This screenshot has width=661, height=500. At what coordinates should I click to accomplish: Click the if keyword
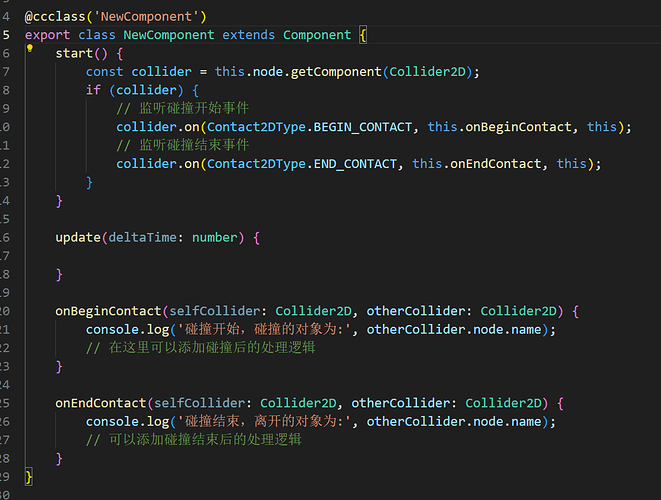click(x=93, y=90)
